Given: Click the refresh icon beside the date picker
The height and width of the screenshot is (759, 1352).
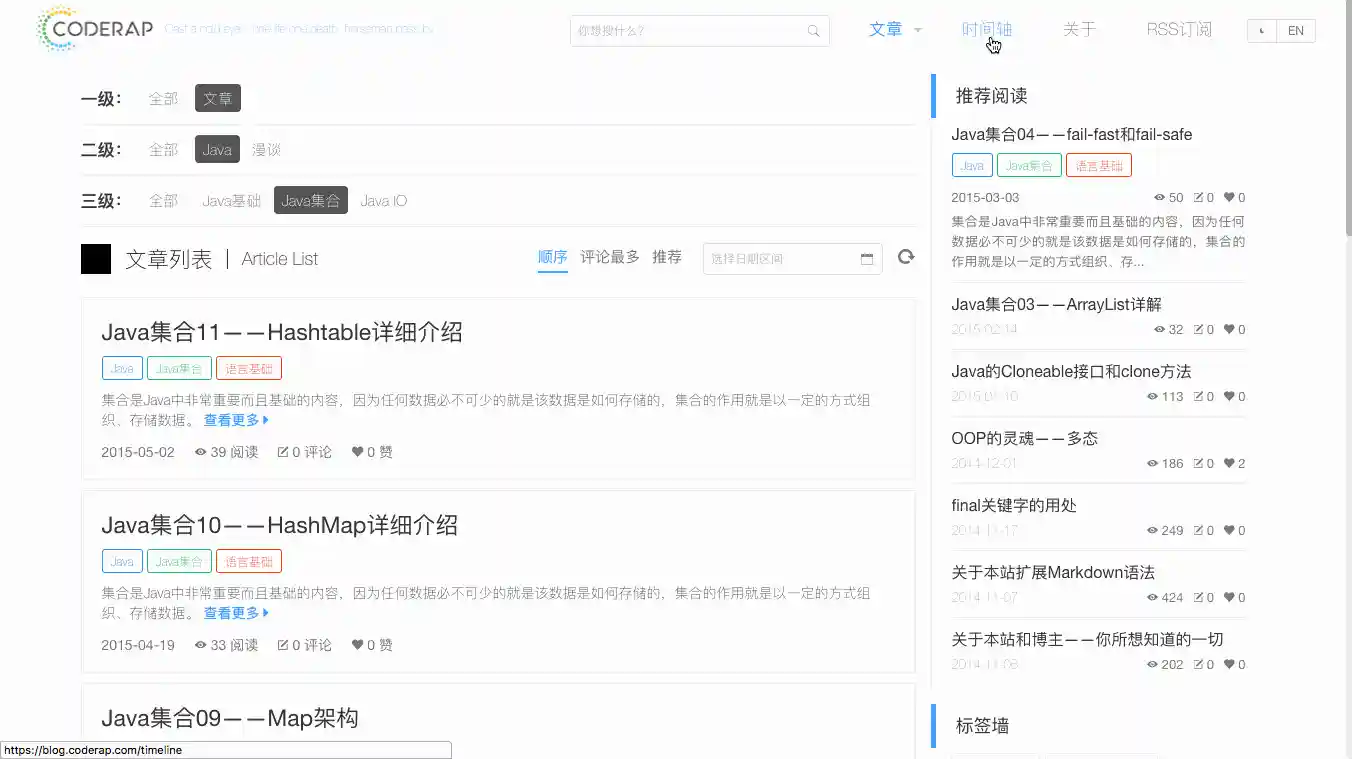Looking at the screenshot, I should (906, 257).
